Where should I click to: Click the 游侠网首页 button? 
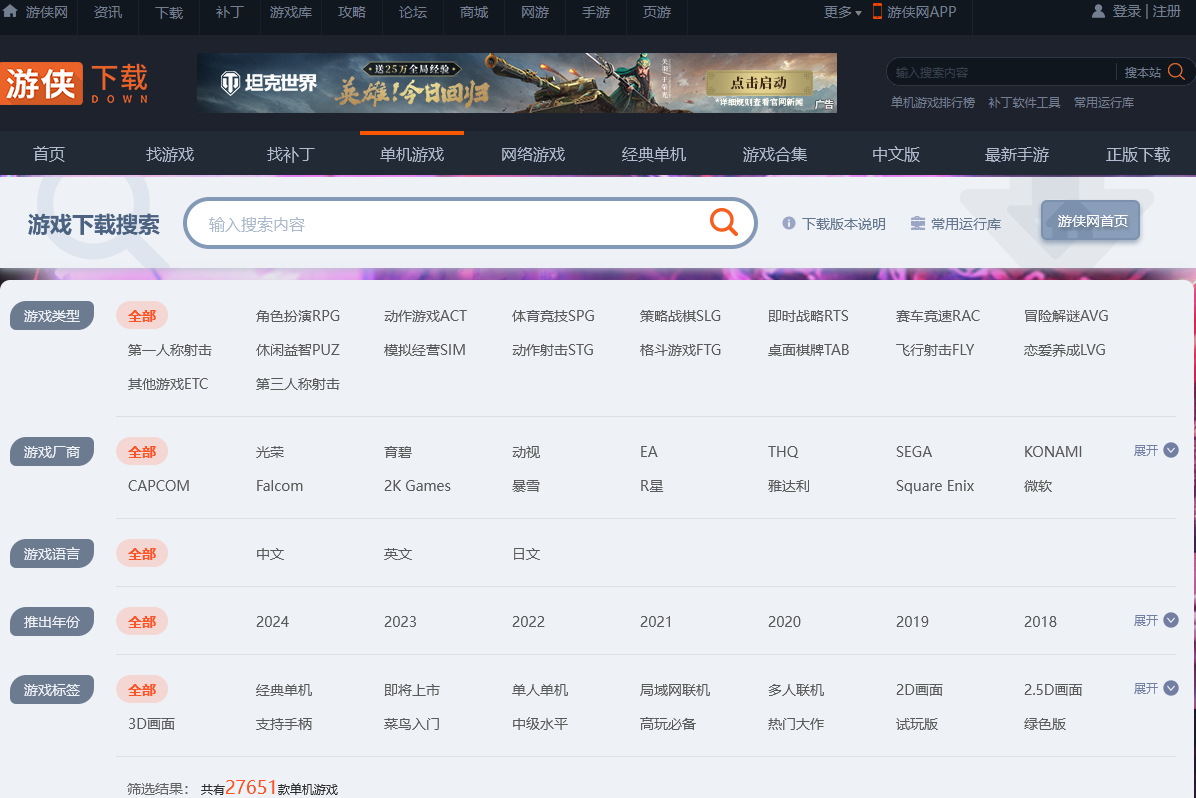click(1090, 221)
